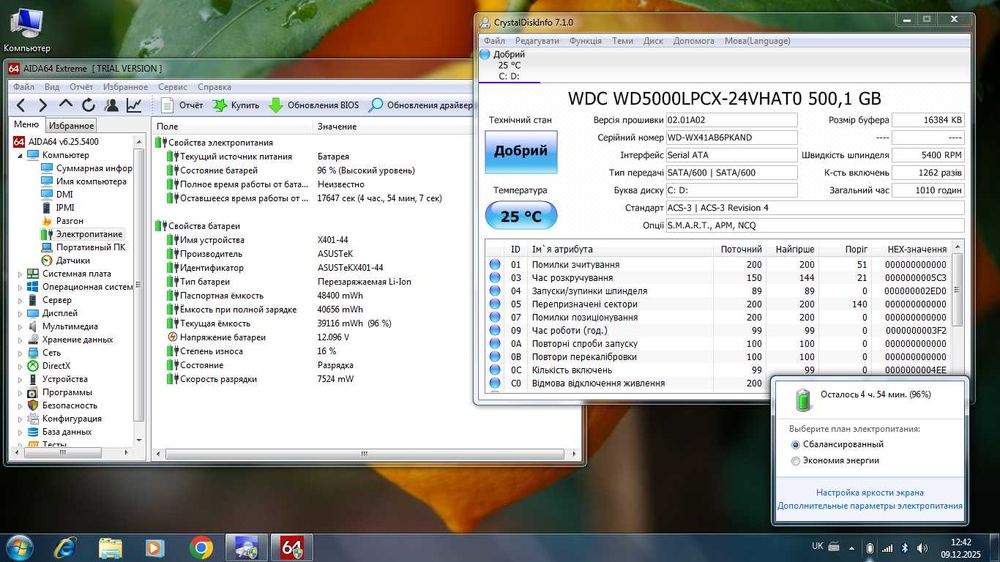Expand the Сервер tree node
The height and width of the screenshot is (562, 1000).
[x=20, y=300]
